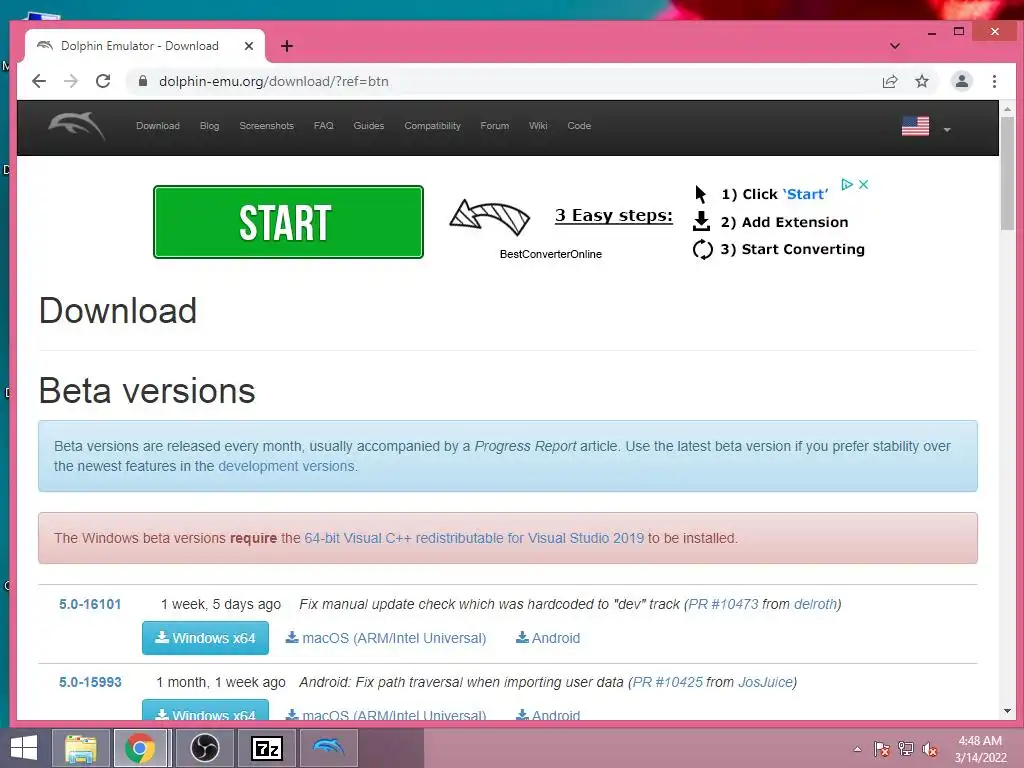Click the BestConverterOnline ad text
The width and height of the screenshot is (1024, 768).
pos(551,254)
